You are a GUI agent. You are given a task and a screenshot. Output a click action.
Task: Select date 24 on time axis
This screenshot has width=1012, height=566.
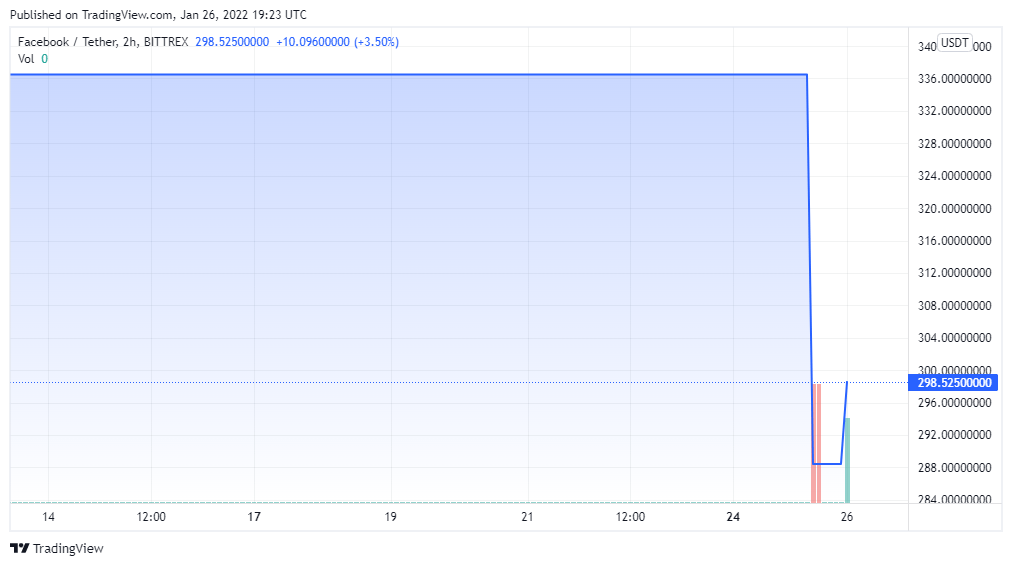733,517
